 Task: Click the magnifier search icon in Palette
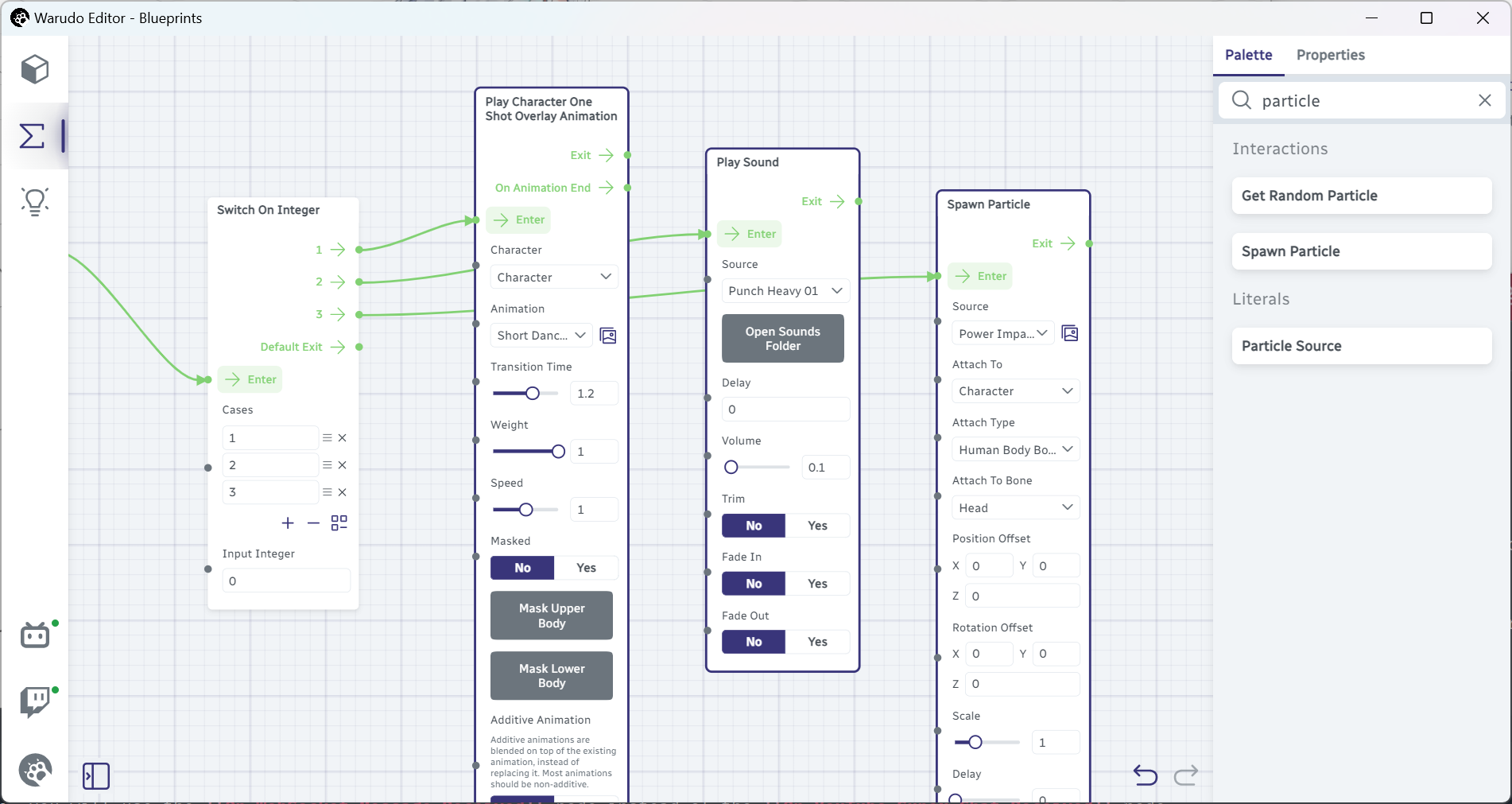[x=1242, y=100]
